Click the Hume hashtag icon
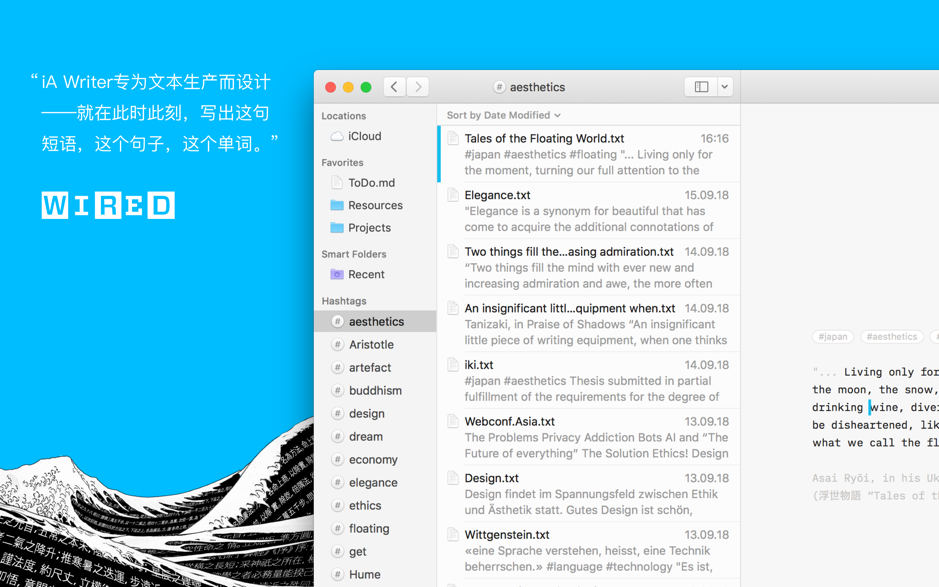The width and height of the screenshot is (939, 587). (338, 574)
